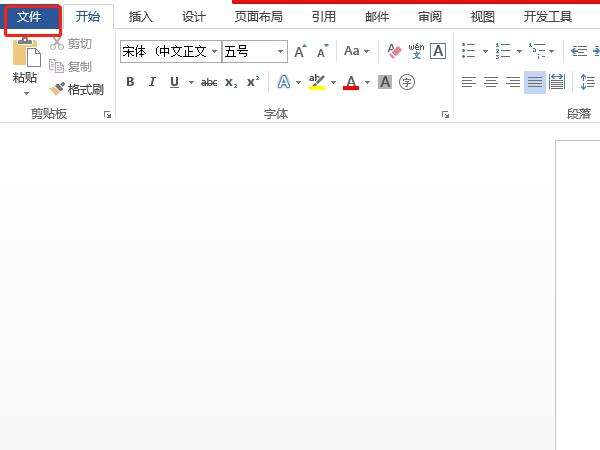
Task: Open the 引用 tab
Action: [324, 16]
